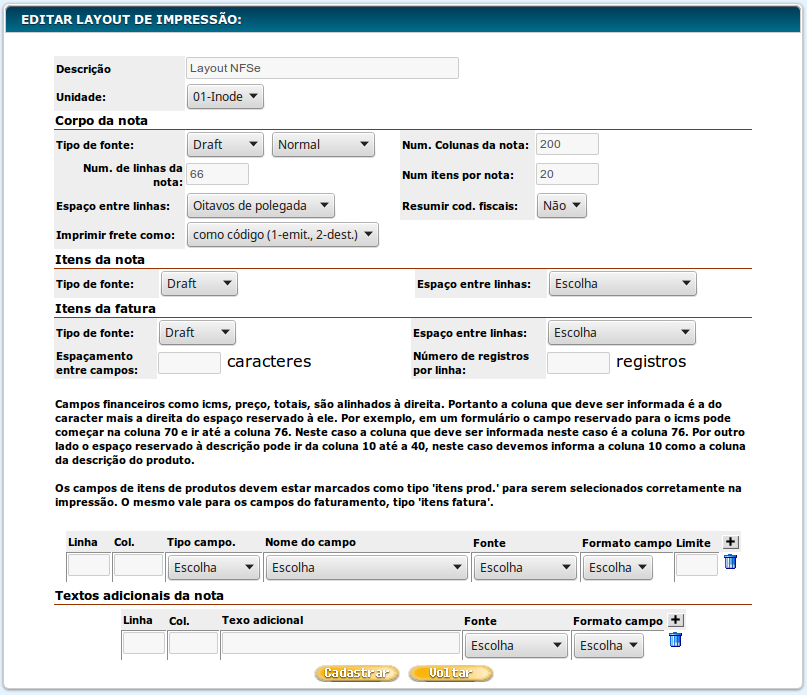Select Oitavos de polegada line spacing dropdown

click(261, 206)
